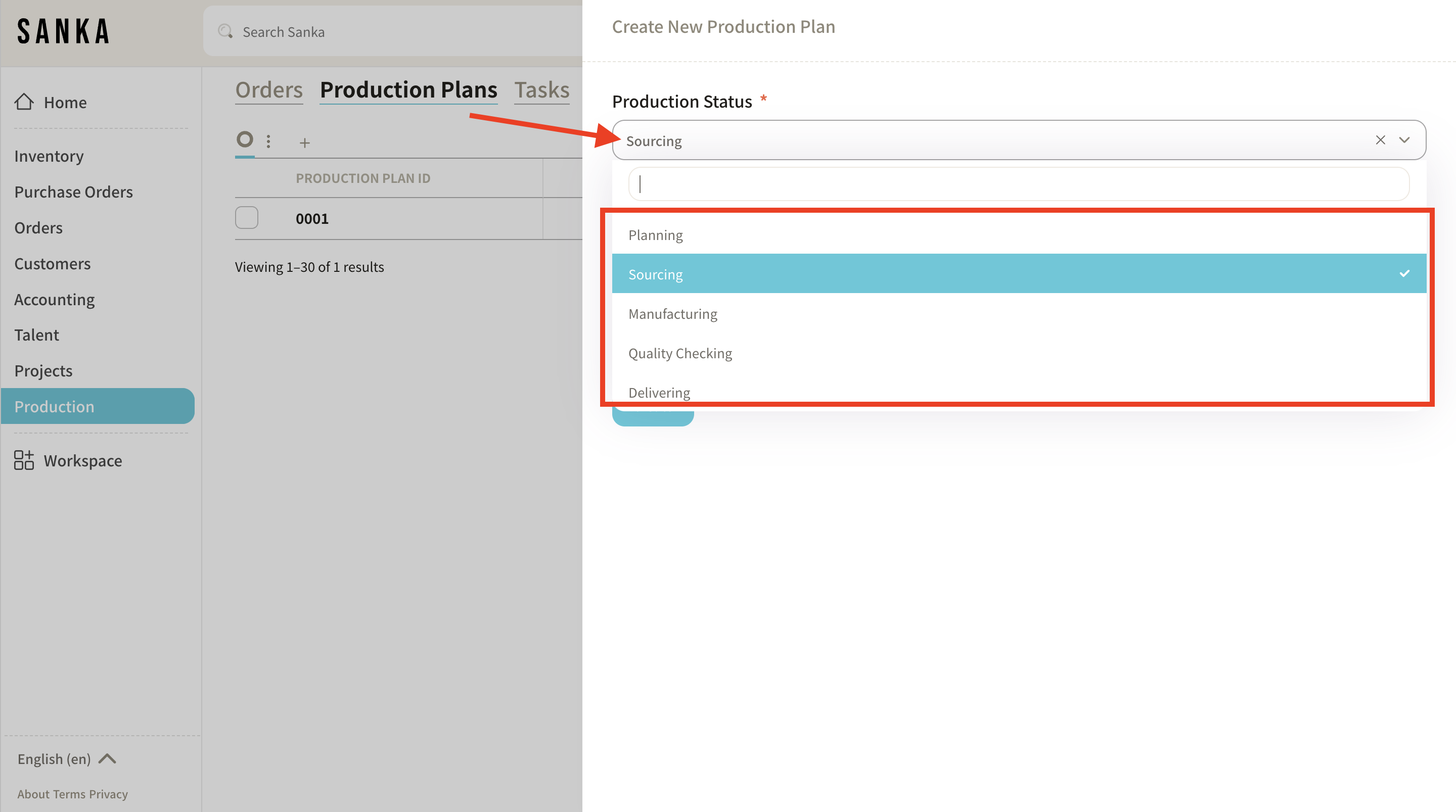Click the plus icon to add view

(305, 143)
